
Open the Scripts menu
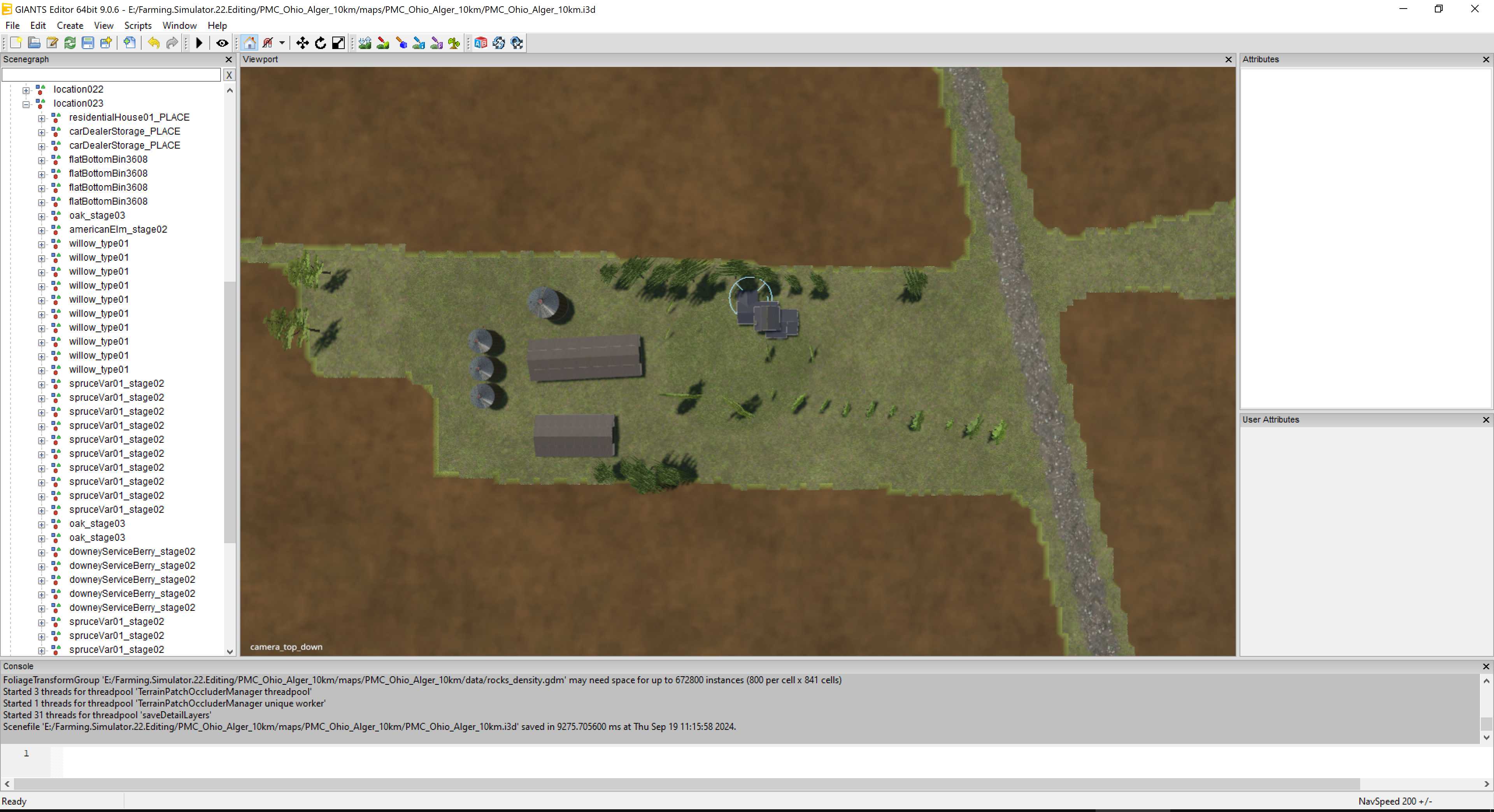pyautogui.click(x=138, y=26)
